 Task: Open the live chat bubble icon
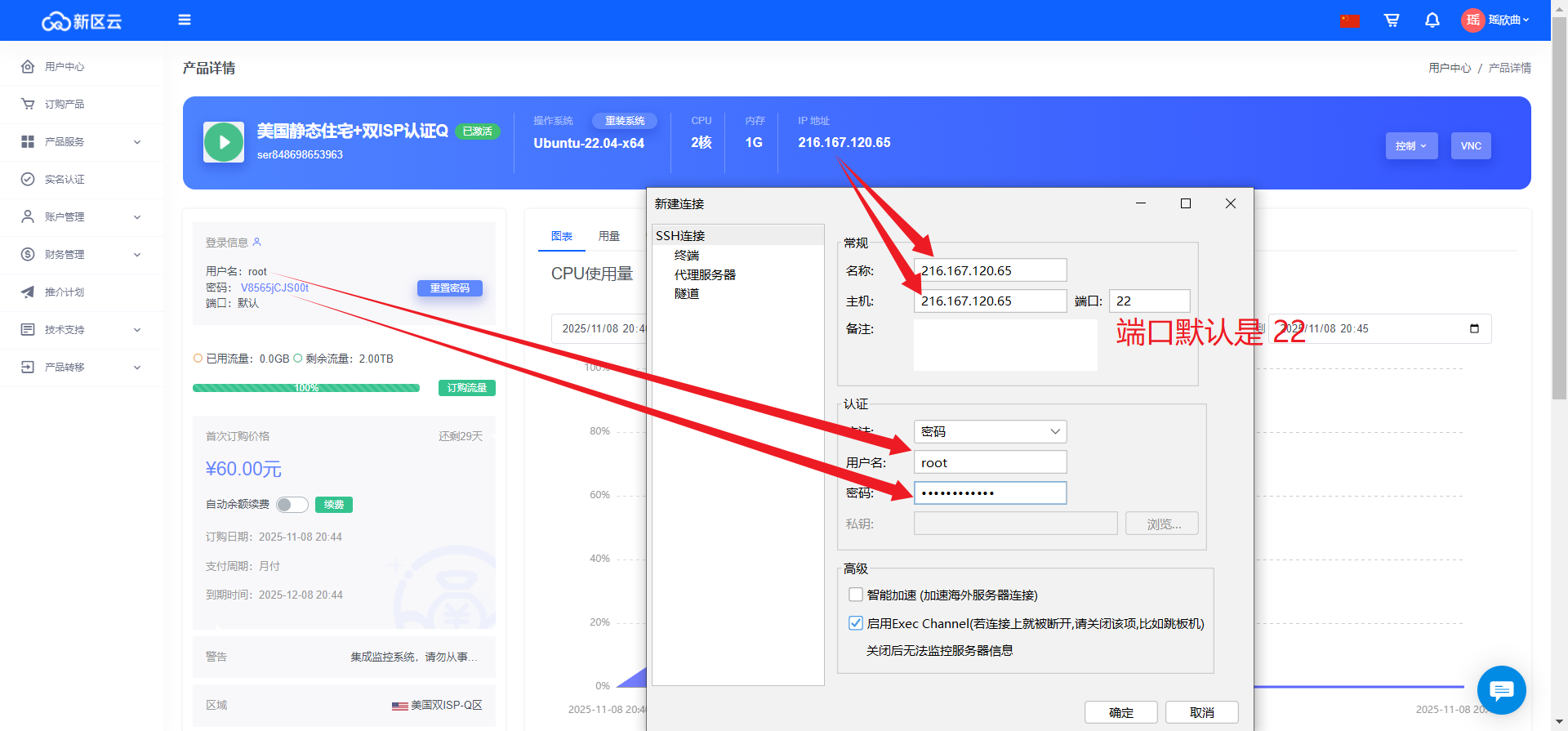pyautogui.click(x=1501, y=690)
